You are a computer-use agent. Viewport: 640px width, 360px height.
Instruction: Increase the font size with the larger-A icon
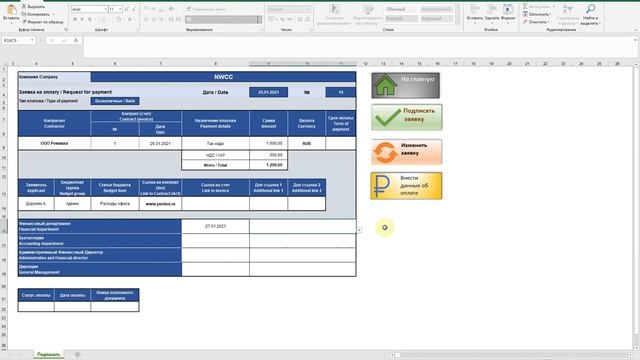coord(127,9)
